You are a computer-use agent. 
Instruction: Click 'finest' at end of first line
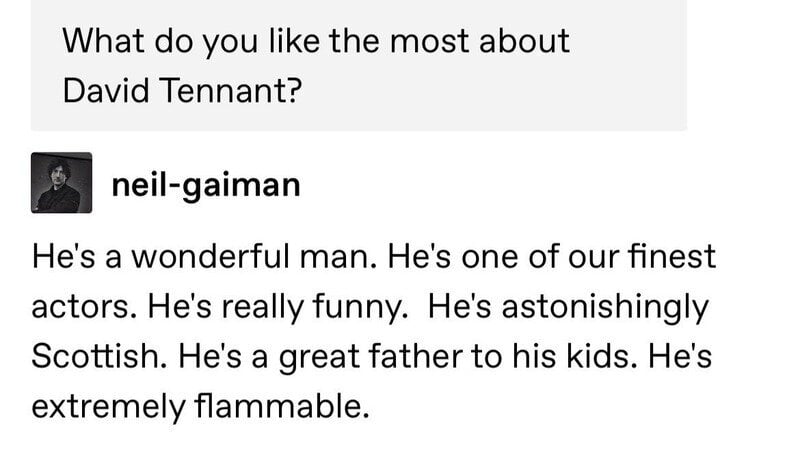[x=678, y=257]
